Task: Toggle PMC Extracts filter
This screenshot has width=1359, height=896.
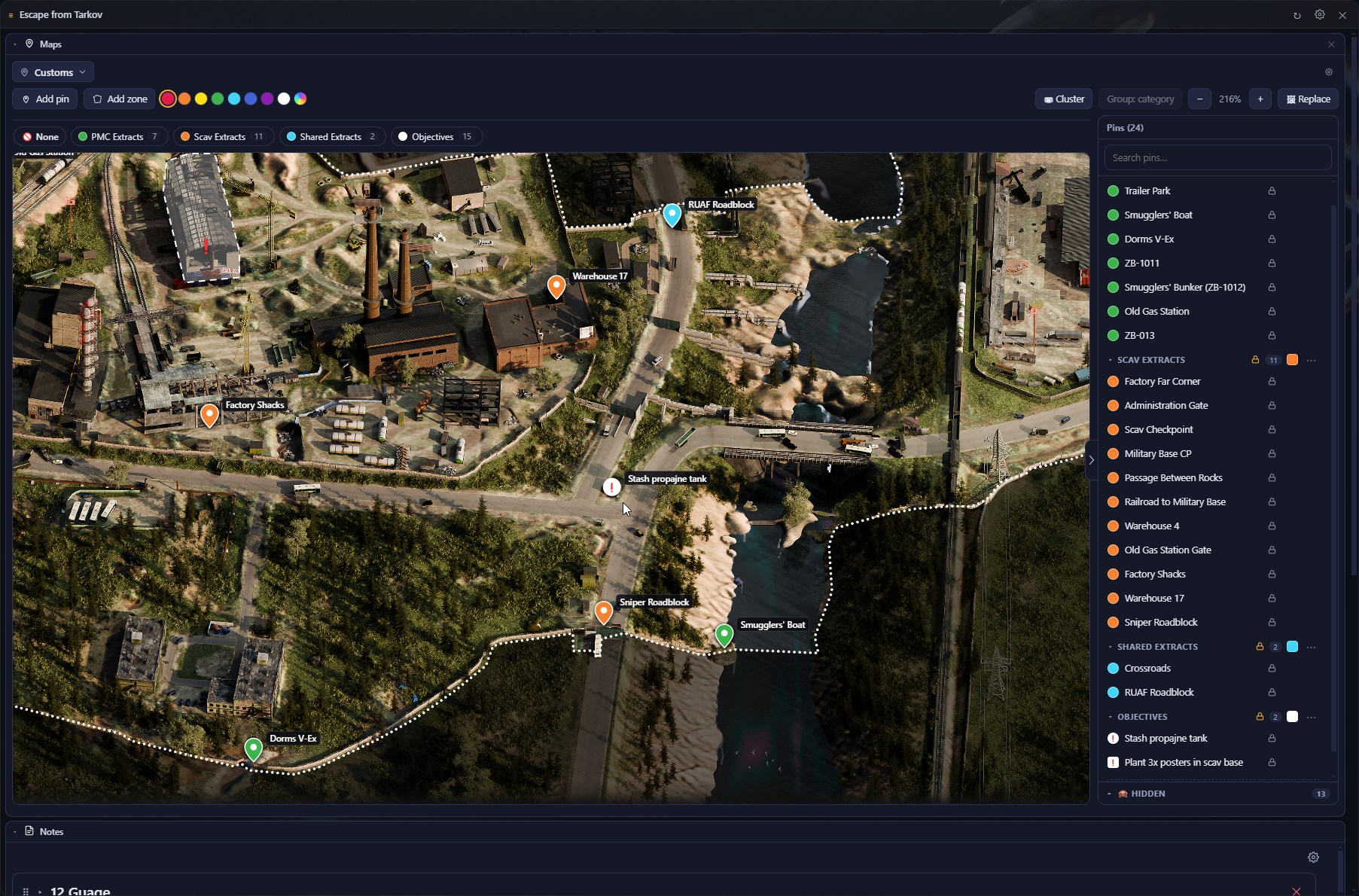Action: (x=119, y=136)
